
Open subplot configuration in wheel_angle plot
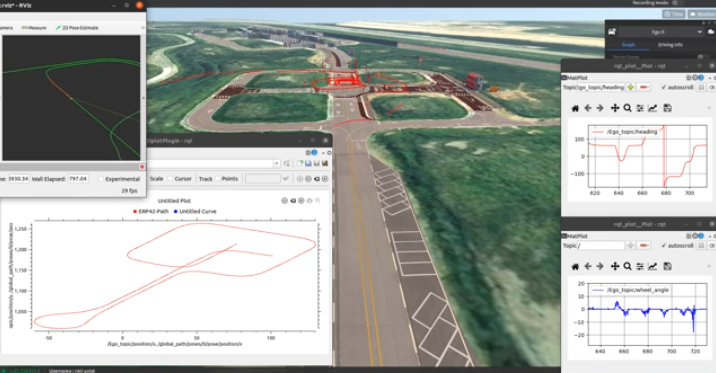tap(640, 266)
